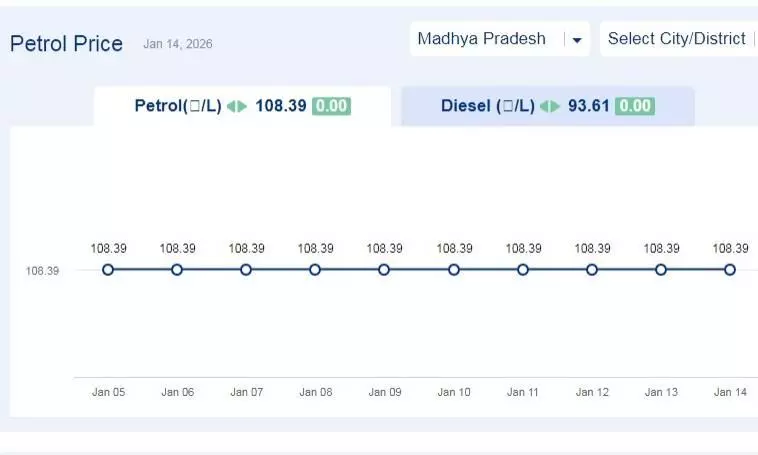Click the Jan 08 chart marker
This screenshot has width=758, height=455.
coord(315,269)
